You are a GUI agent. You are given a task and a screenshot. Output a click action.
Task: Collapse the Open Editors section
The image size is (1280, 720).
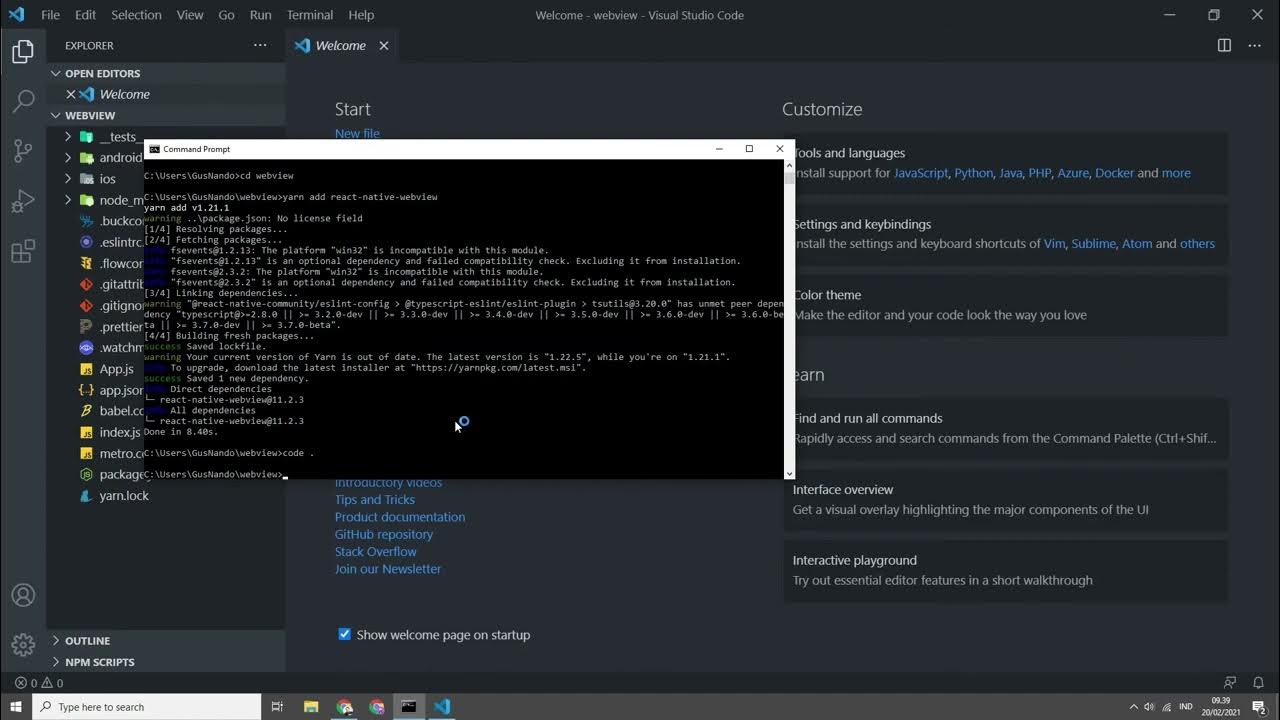[x=166, y=73]
